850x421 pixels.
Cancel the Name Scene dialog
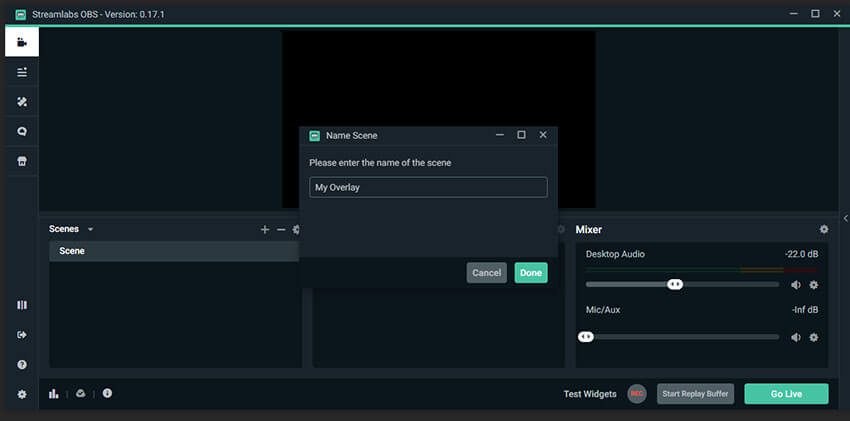coord(486,273)
